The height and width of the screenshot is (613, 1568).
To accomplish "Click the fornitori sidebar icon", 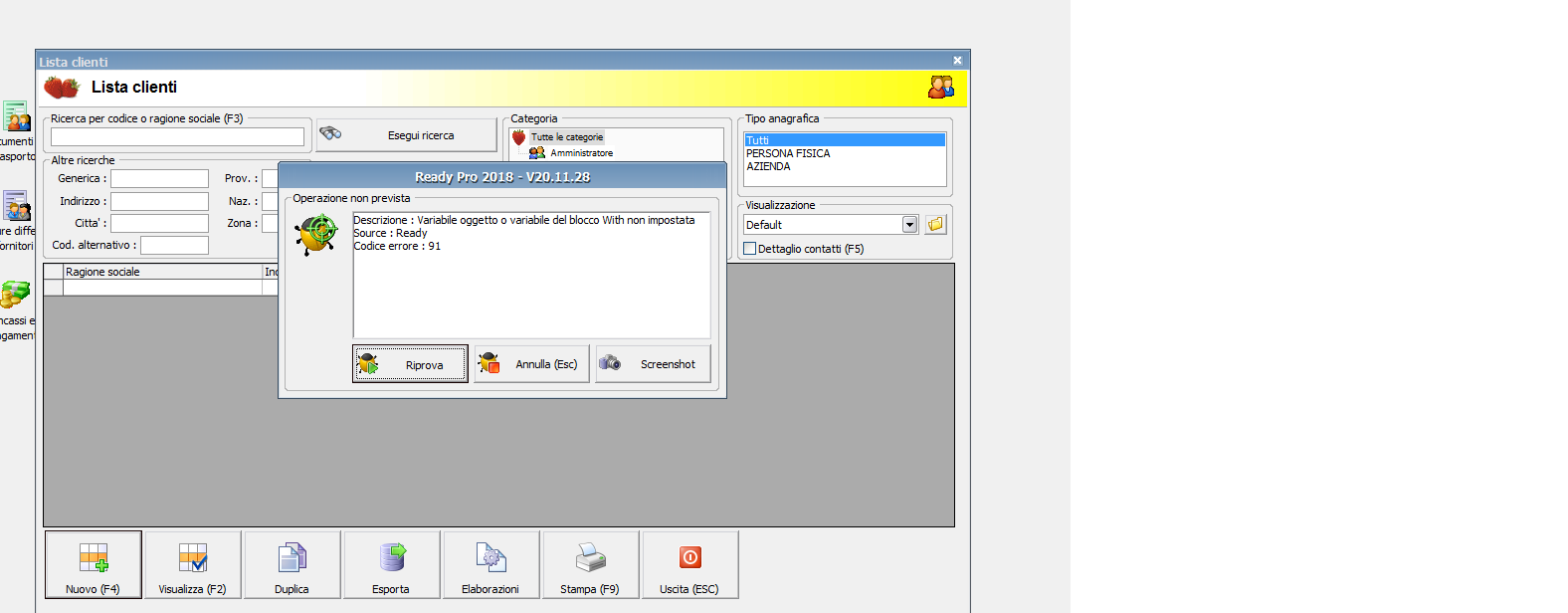I will coord(16,206).
